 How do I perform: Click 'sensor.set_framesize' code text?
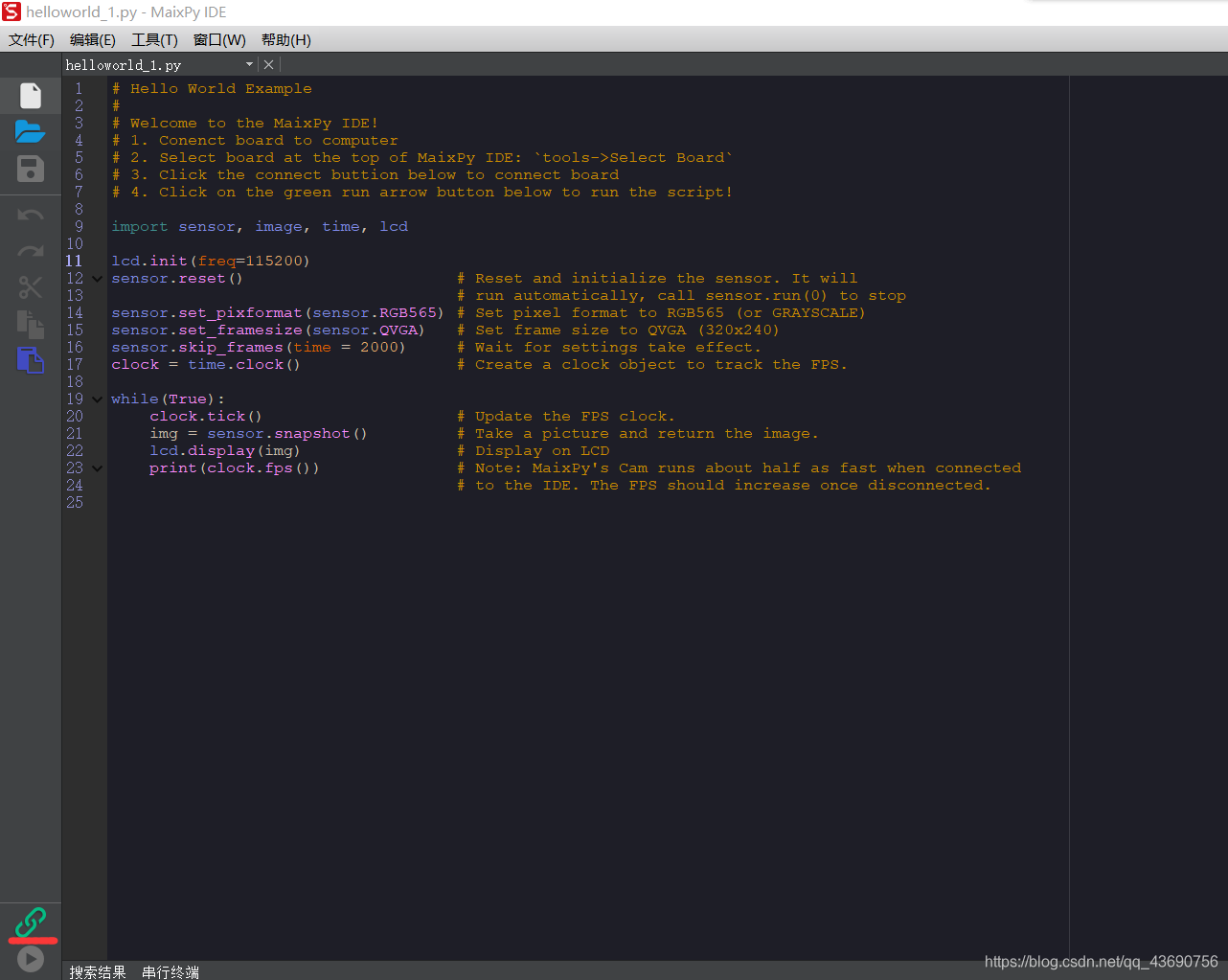[207, 330]
